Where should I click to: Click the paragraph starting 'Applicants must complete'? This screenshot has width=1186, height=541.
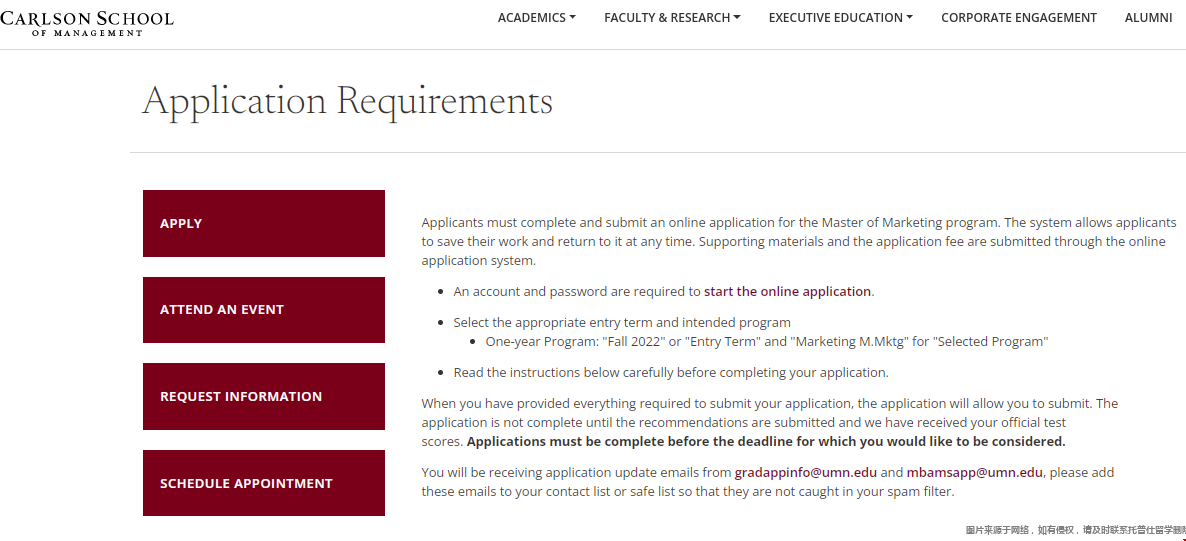click(799, 242)
